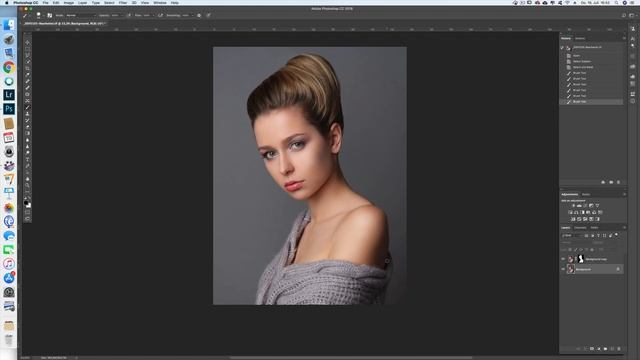Toggle pressure for opacity
This screenshot has height=360, width=640.
(129, 16)
